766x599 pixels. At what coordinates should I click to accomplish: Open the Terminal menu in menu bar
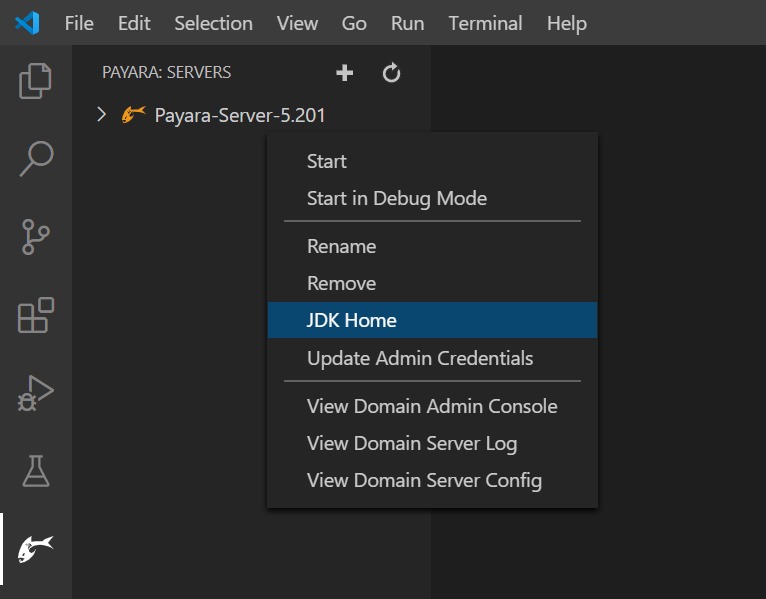(486, 23)
